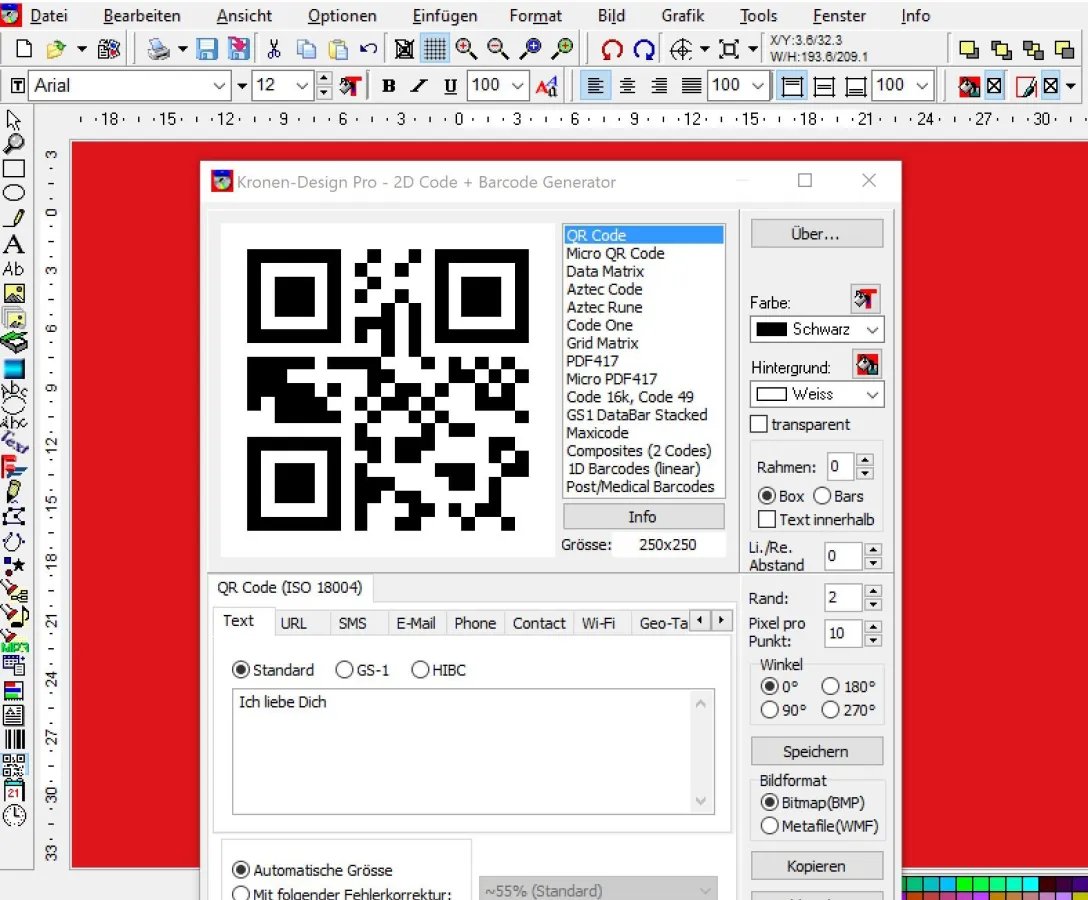Open the Einfügen menu
The height and width of the screenshot is (900, 1088).
coord(444,15)
